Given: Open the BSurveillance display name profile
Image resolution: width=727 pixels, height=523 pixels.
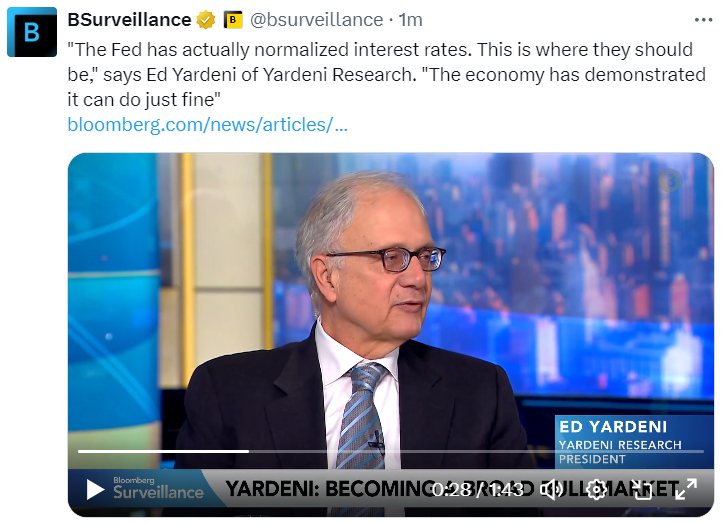Looking at the screenshot, I should tap(129, 20).
